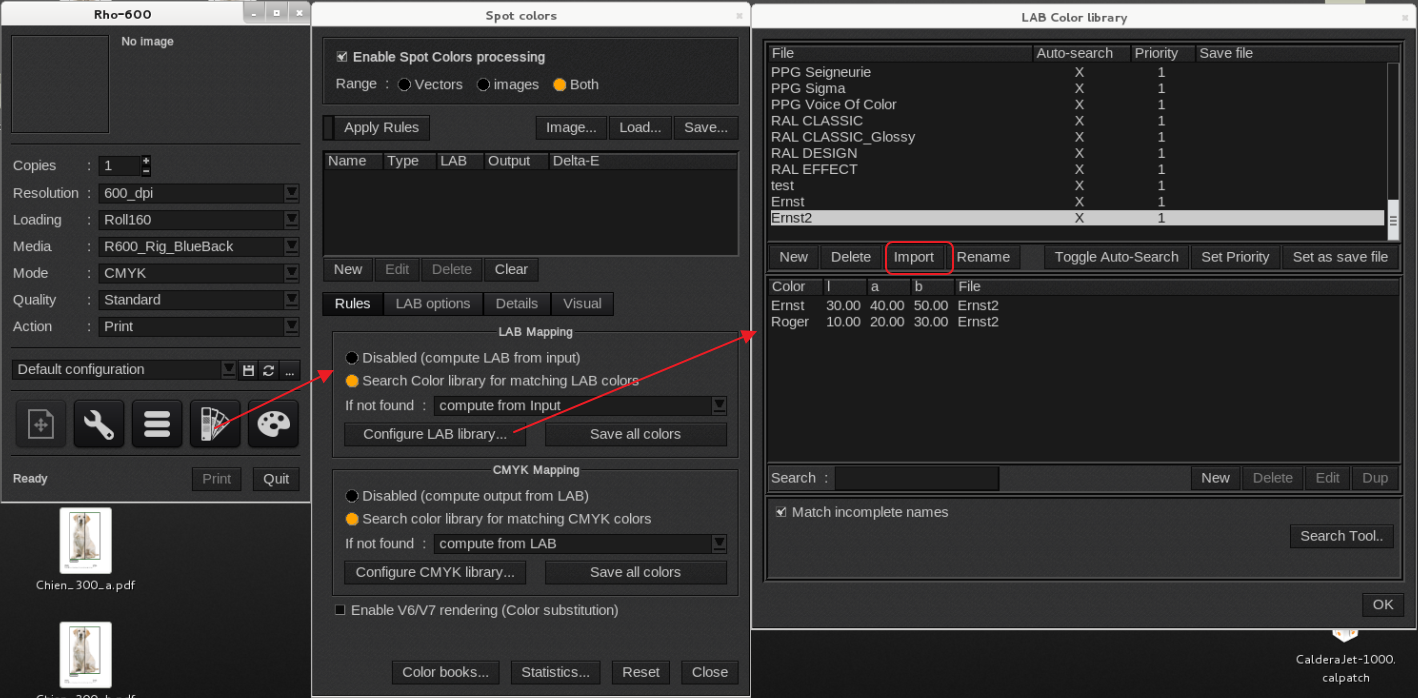This screenshot has width=1418, height=698.
Task: Click the color Search input field
Action: click(916, 478)
